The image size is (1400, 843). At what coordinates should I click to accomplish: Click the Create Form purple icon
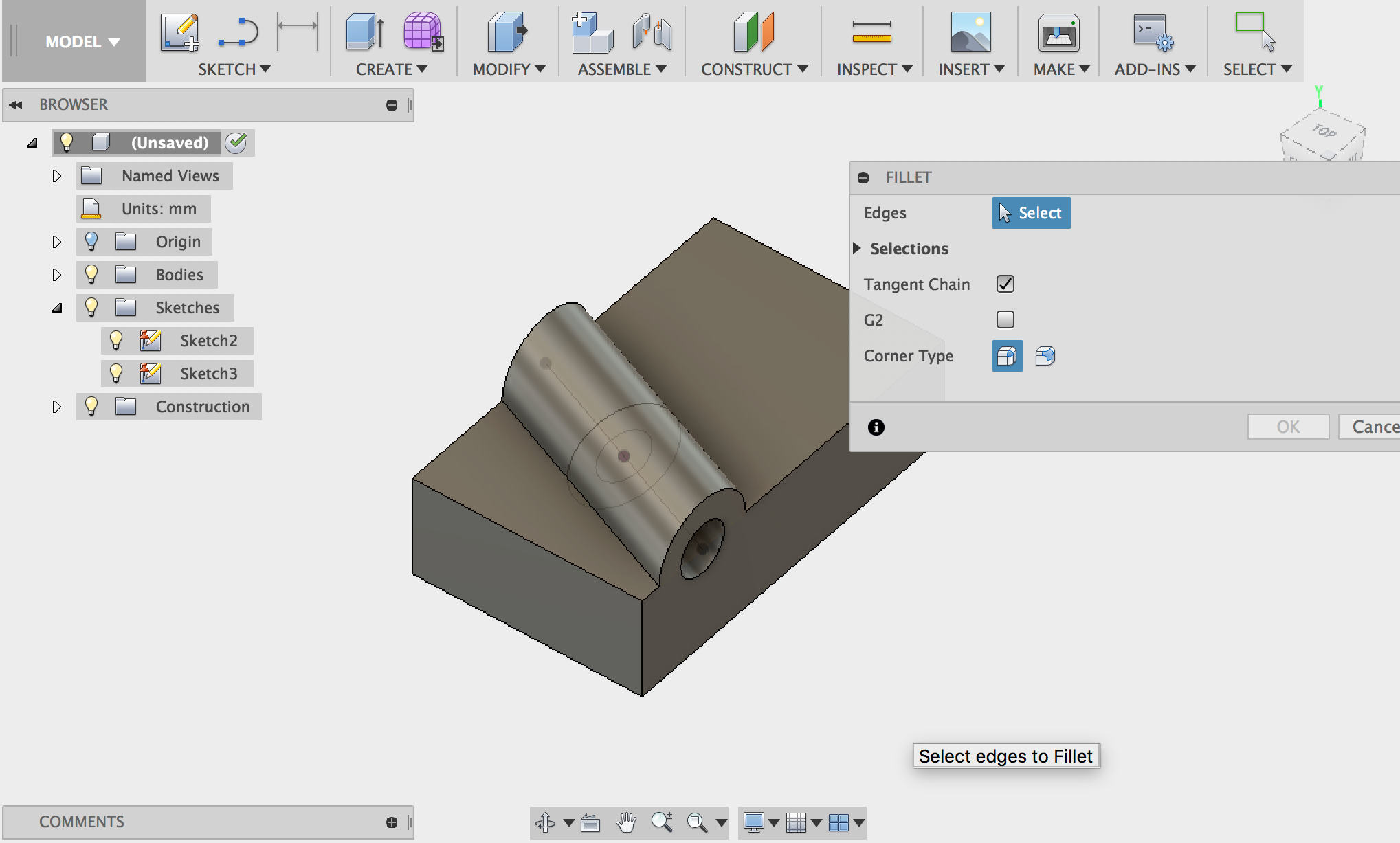tap(423, 32)
